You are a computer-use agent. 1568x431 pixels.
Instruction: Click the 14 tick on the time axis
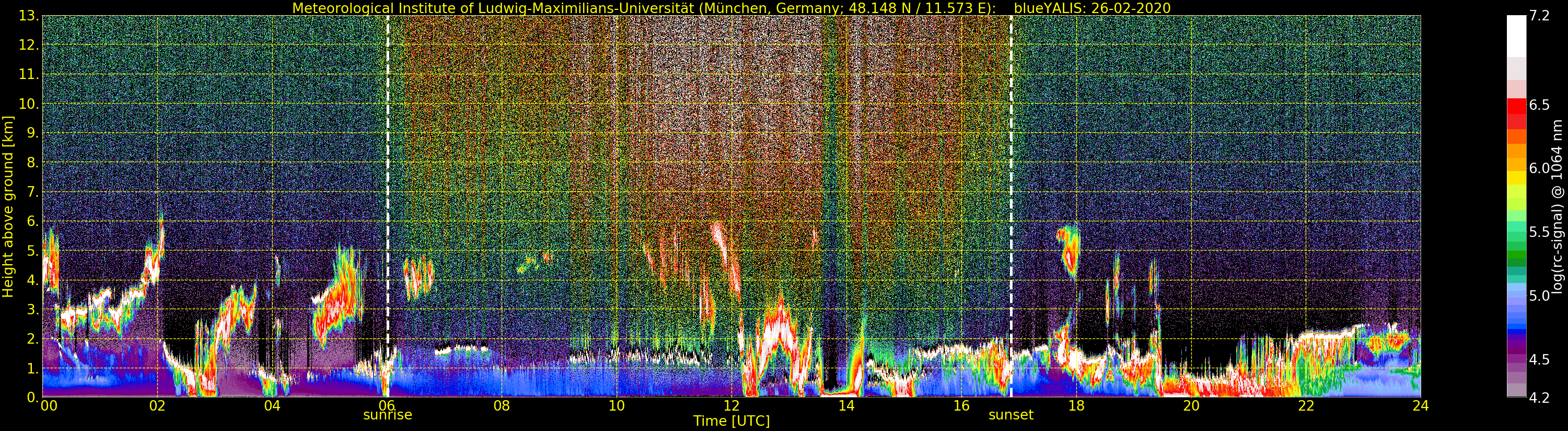tap(846, 405)
